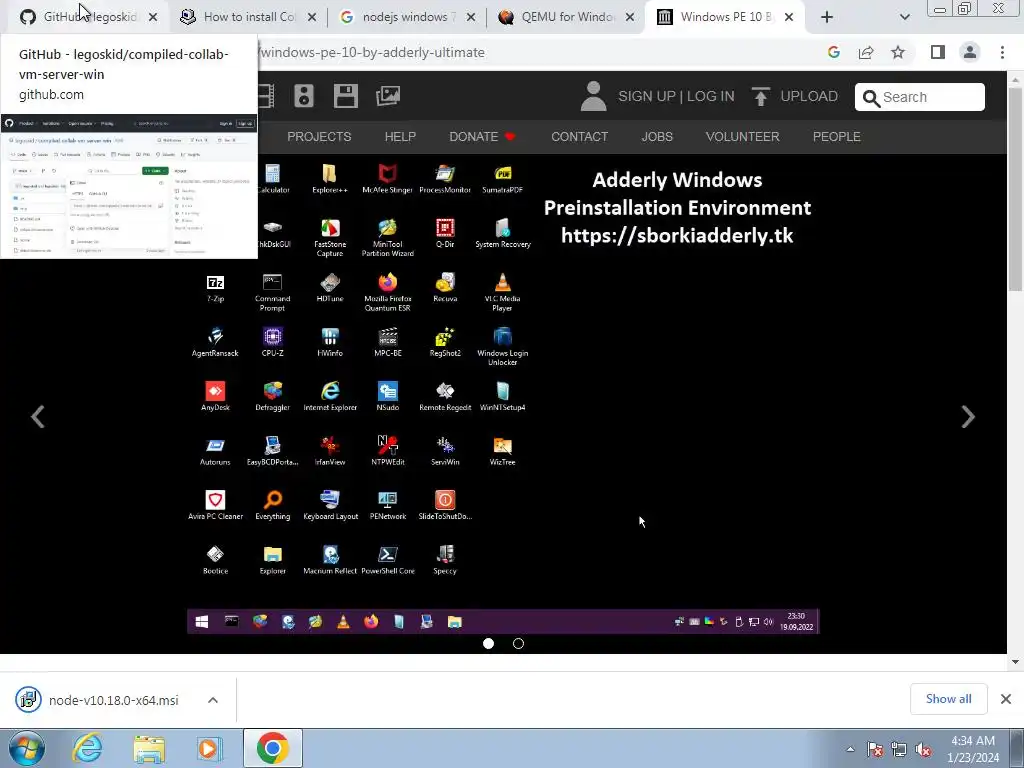Open the Windows Start menu
The height and width of the screenshot is (768, 1024).
(27, 748)
